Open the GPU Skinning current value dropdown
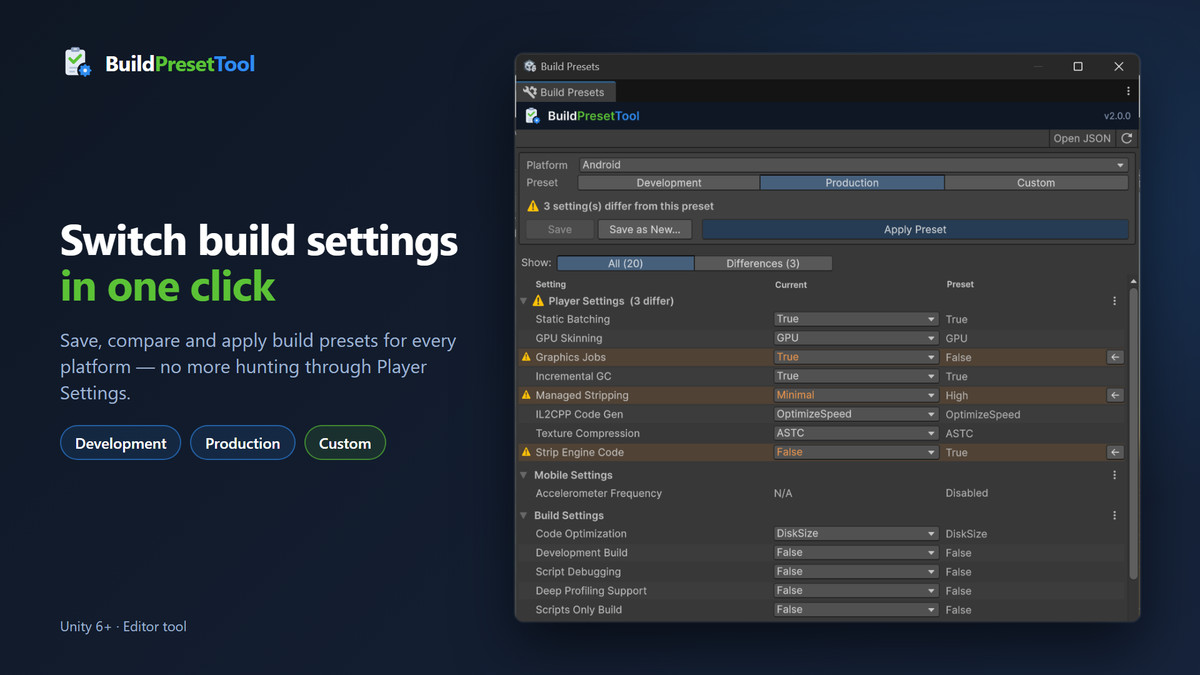 (x=856, y=338)
